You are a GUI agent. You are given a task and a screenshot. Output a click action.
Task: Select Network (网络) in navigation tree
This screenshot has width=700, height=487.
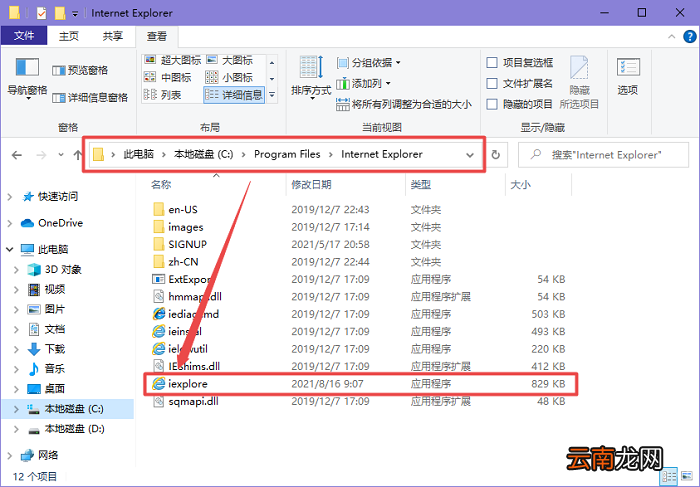tap(48, 455)
